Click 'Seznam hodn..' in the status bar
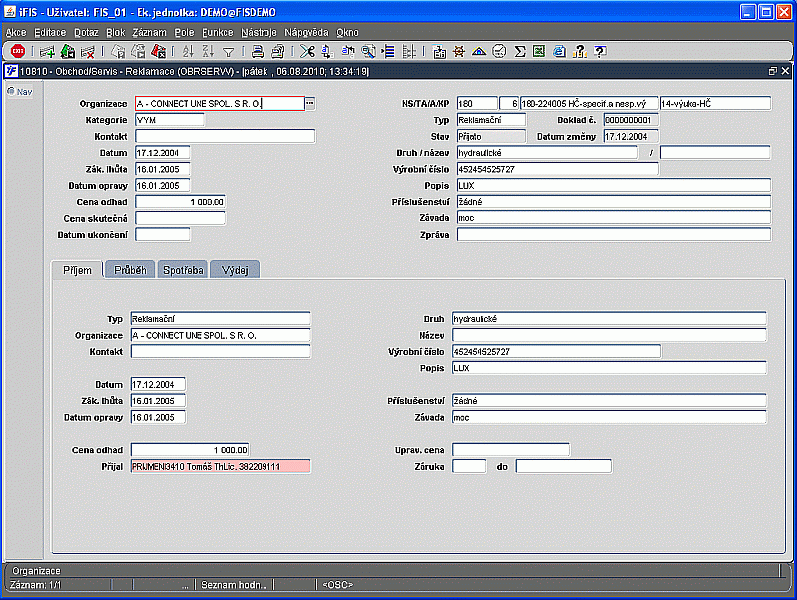The image size is (797, 600). (234, 585)
